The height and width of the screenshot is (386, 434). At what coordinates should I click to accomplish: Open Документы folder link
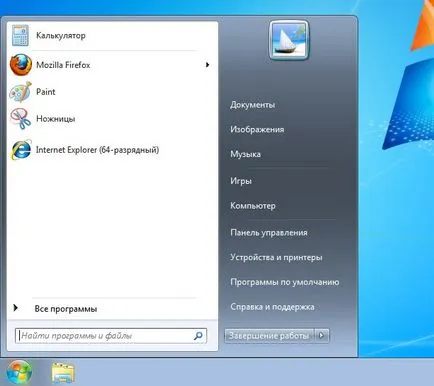pyautogui.click(x=252, y=105)
